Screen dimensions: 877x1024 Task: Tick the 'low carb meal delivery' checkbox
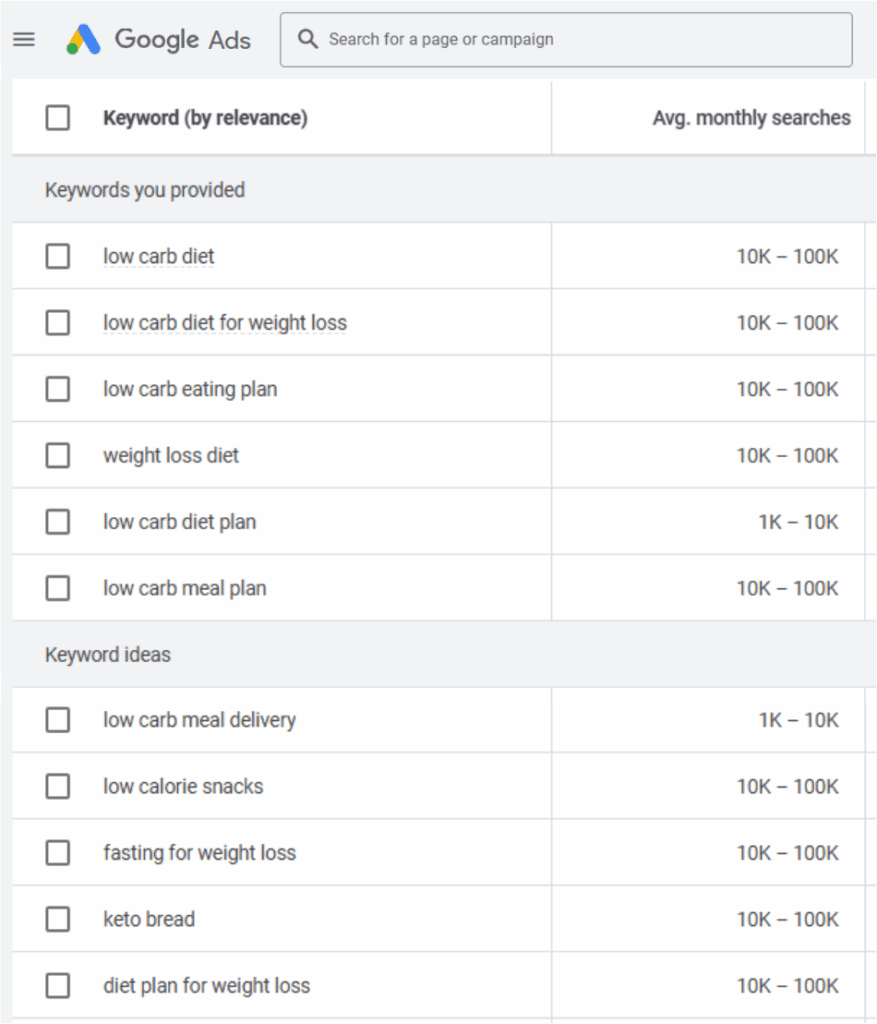(x=58, y=720)
